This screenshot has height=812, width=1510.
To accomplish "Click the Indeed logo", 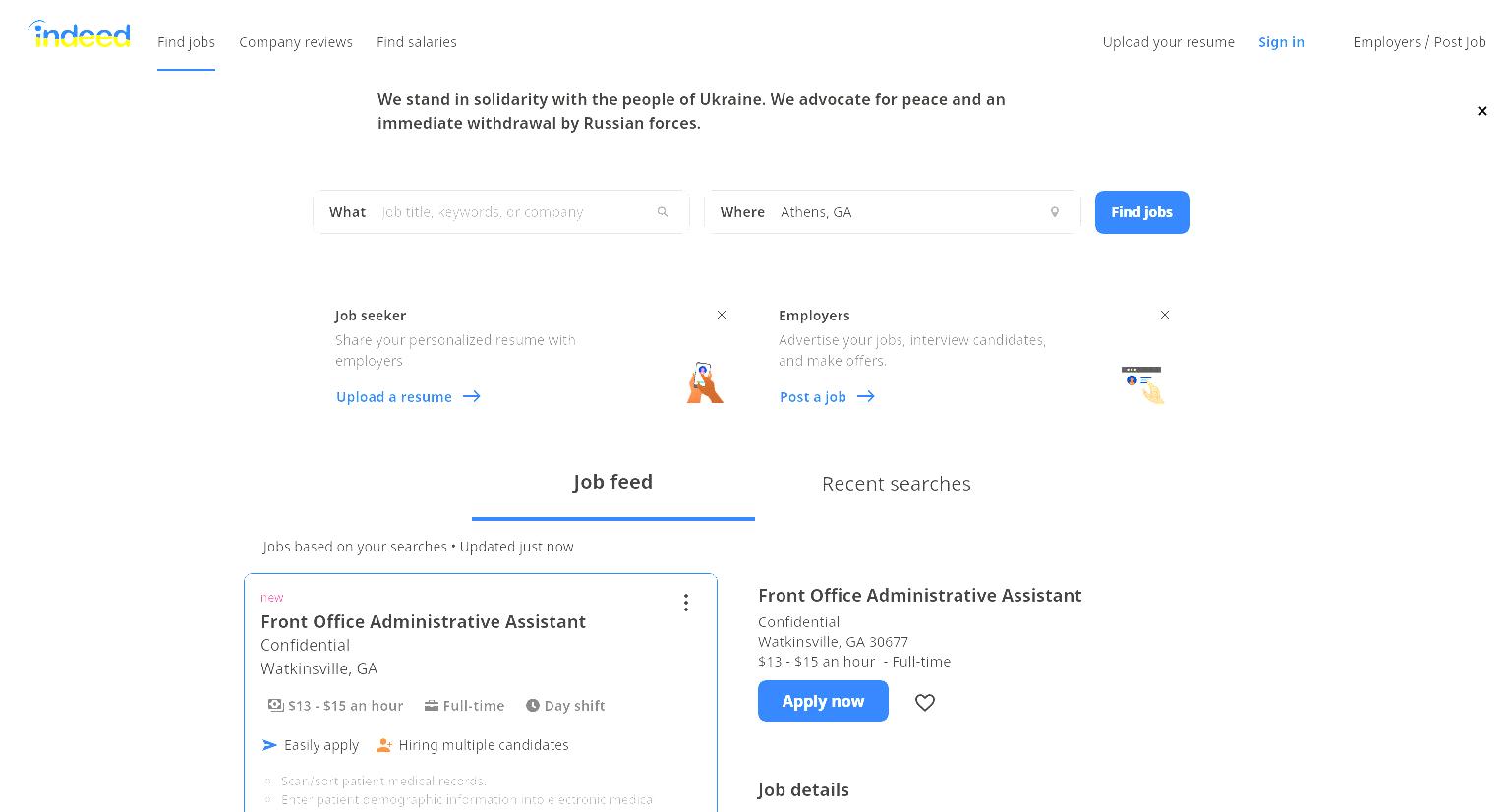I will [x=80, y=34].
